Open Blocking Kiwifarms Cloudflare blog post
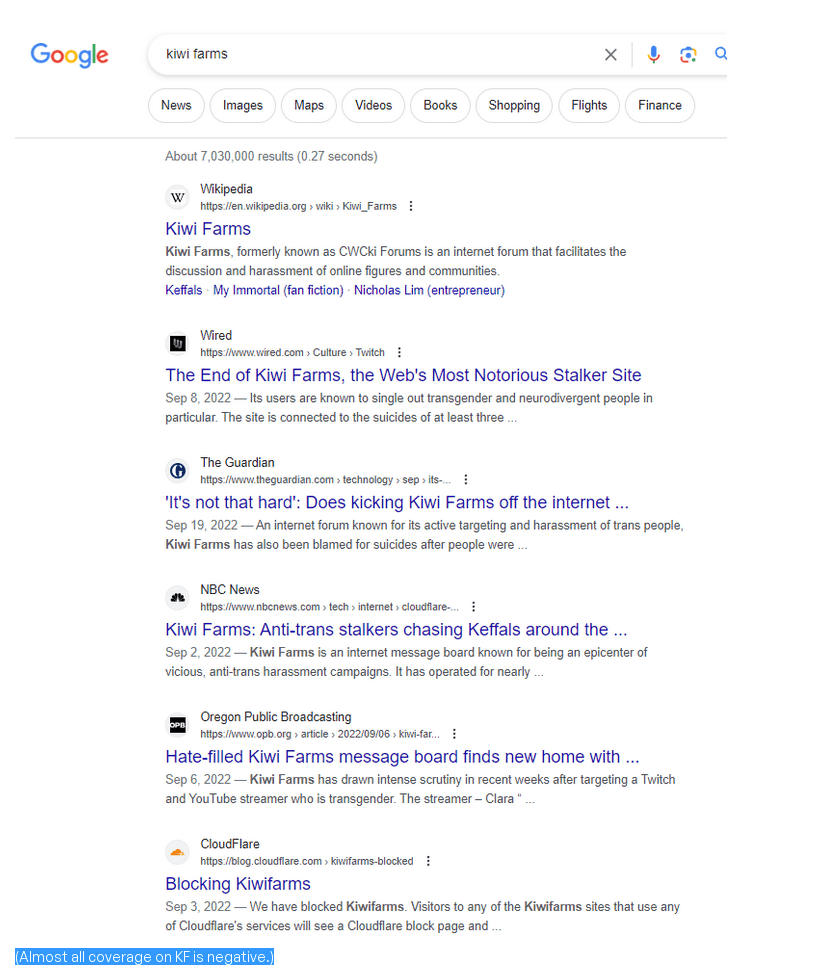Viewport: 815px width, 978px height. pos(238,884)
